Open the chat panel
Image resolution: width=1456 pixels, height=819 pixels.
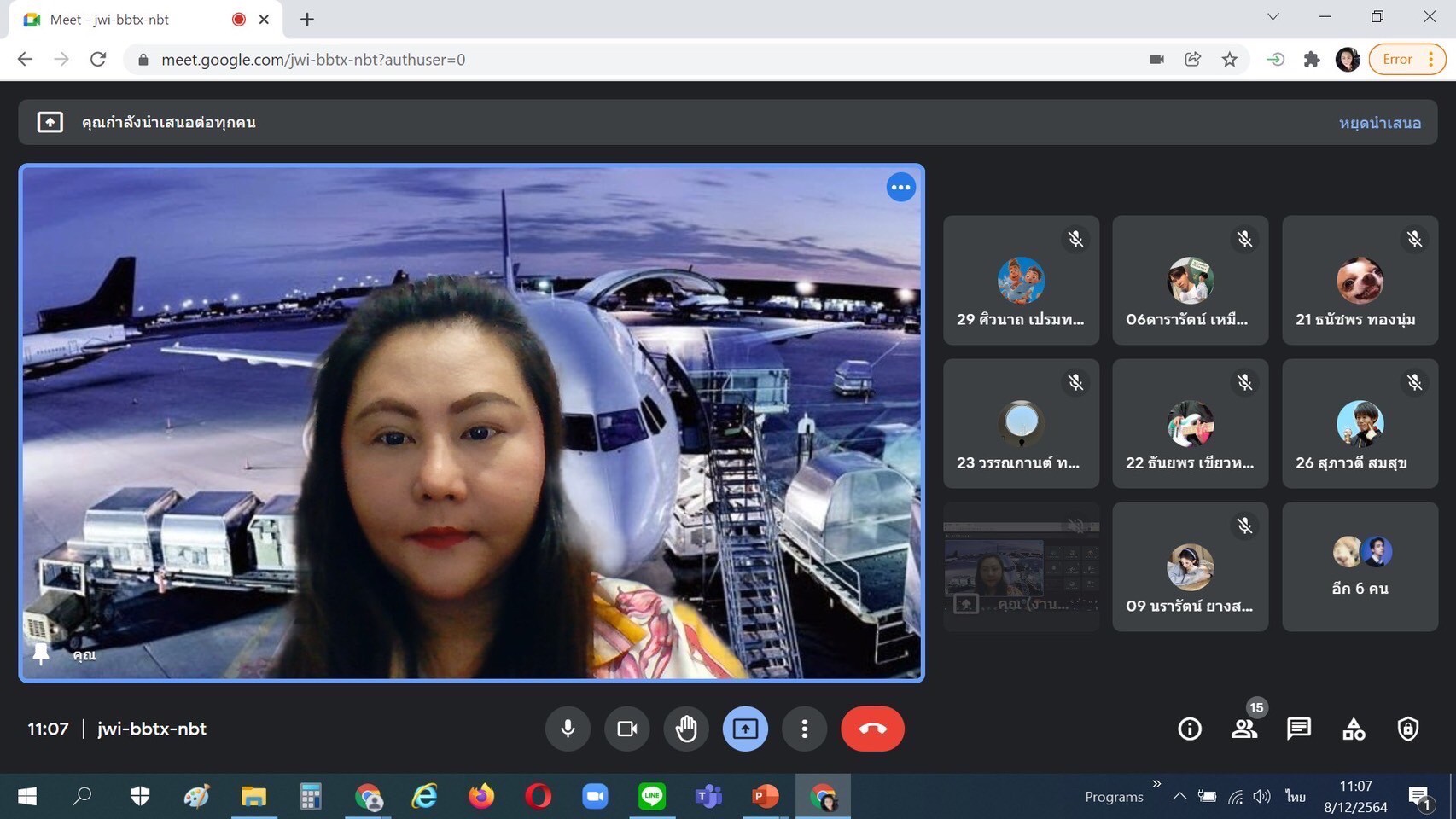(1299, 729)
